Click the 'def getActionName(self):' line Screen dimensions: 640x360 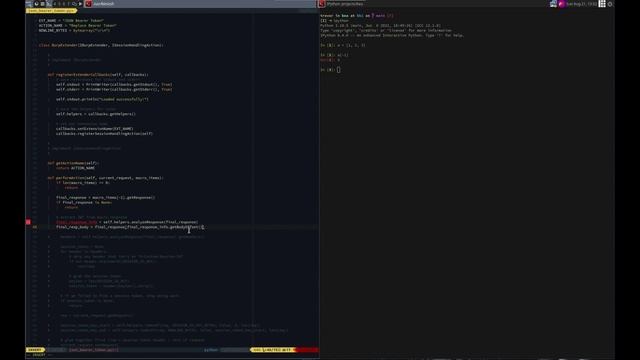[73, 163]
